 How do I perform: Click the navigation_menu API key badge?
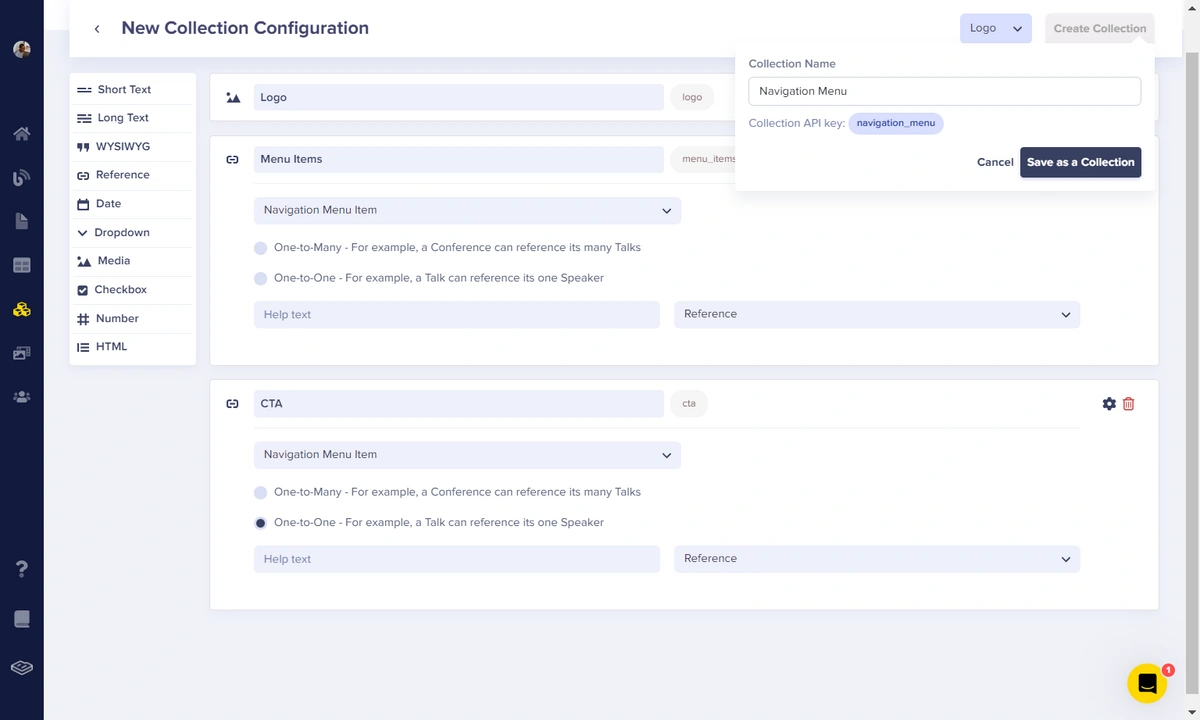(896, 124)
